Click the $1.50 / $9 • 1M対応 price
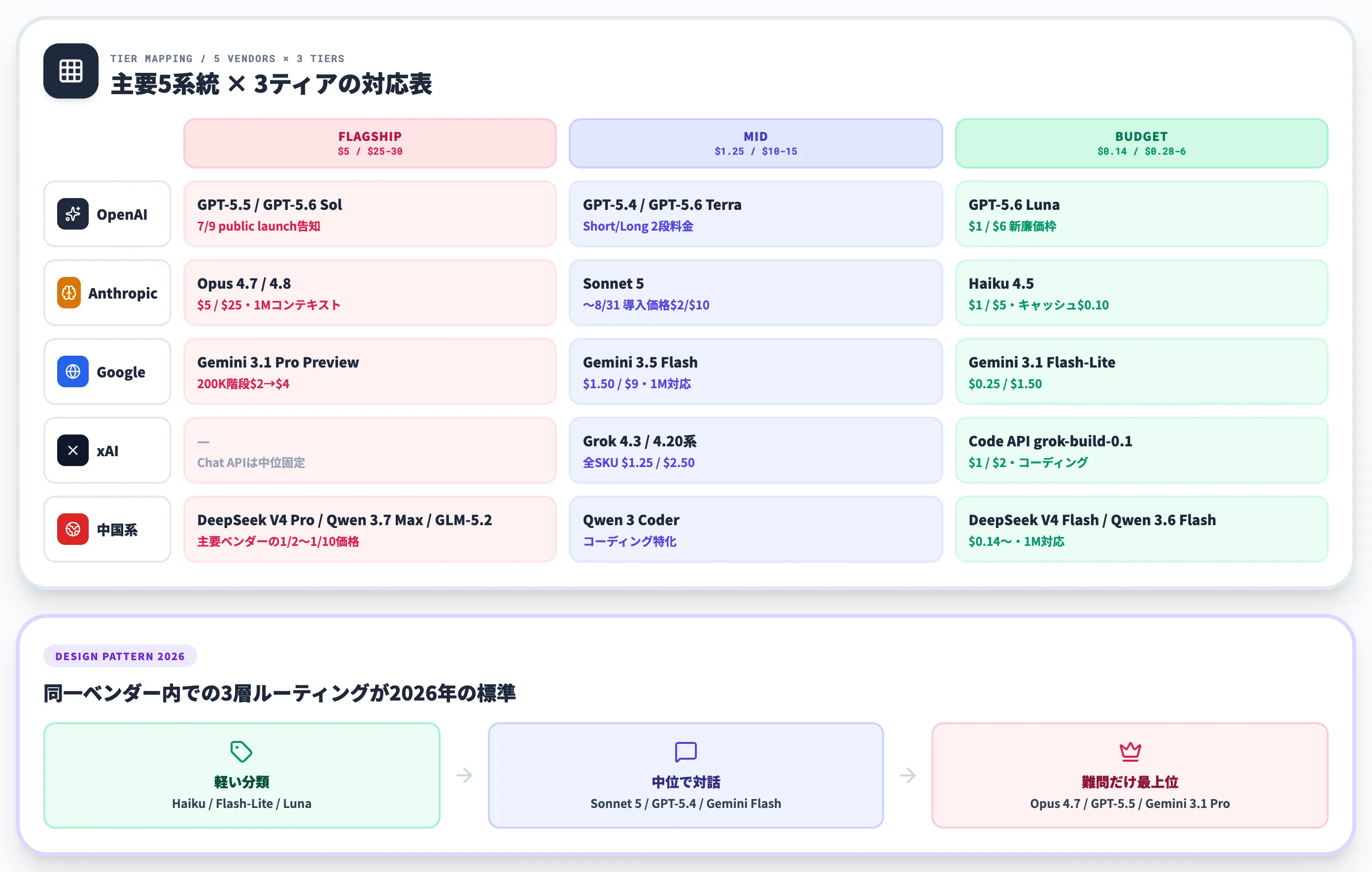 click(636, 384)
